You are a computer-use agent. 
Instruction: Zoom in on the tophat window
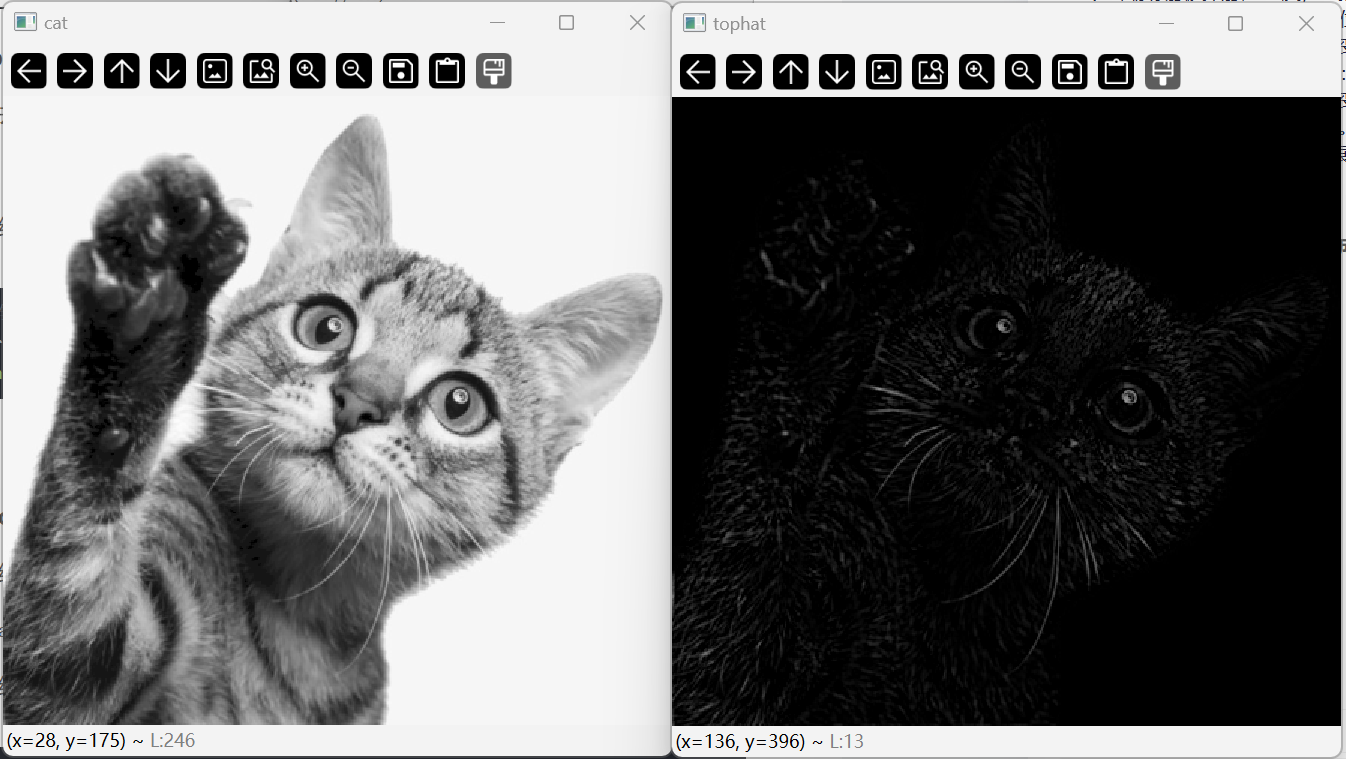tap(977, 72)
